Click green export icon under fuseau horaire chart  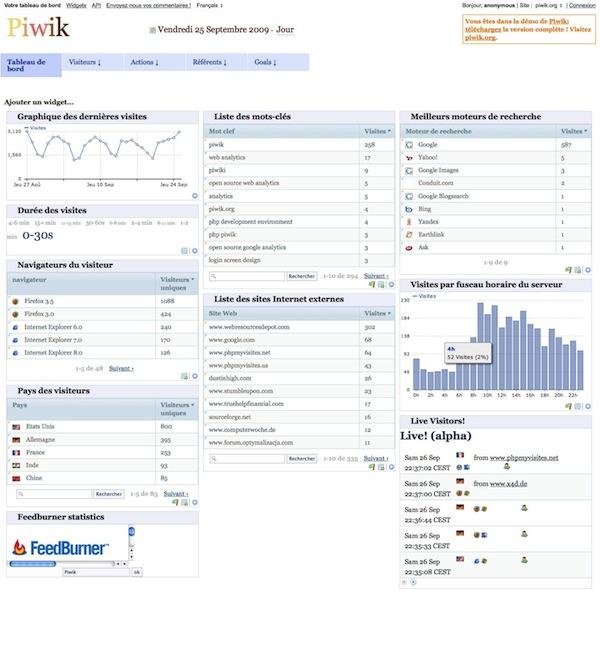tap(568, 406)
